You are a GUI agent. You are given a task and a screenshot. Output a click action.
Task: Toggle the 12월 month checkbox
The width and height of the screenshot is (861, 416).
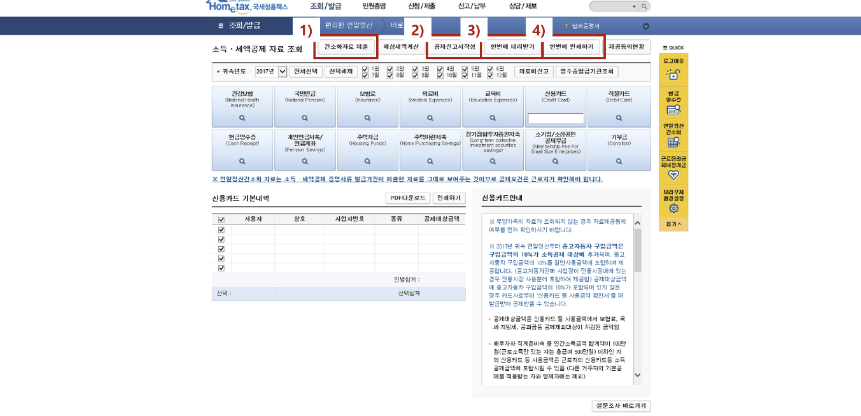(x=490, y=75)
